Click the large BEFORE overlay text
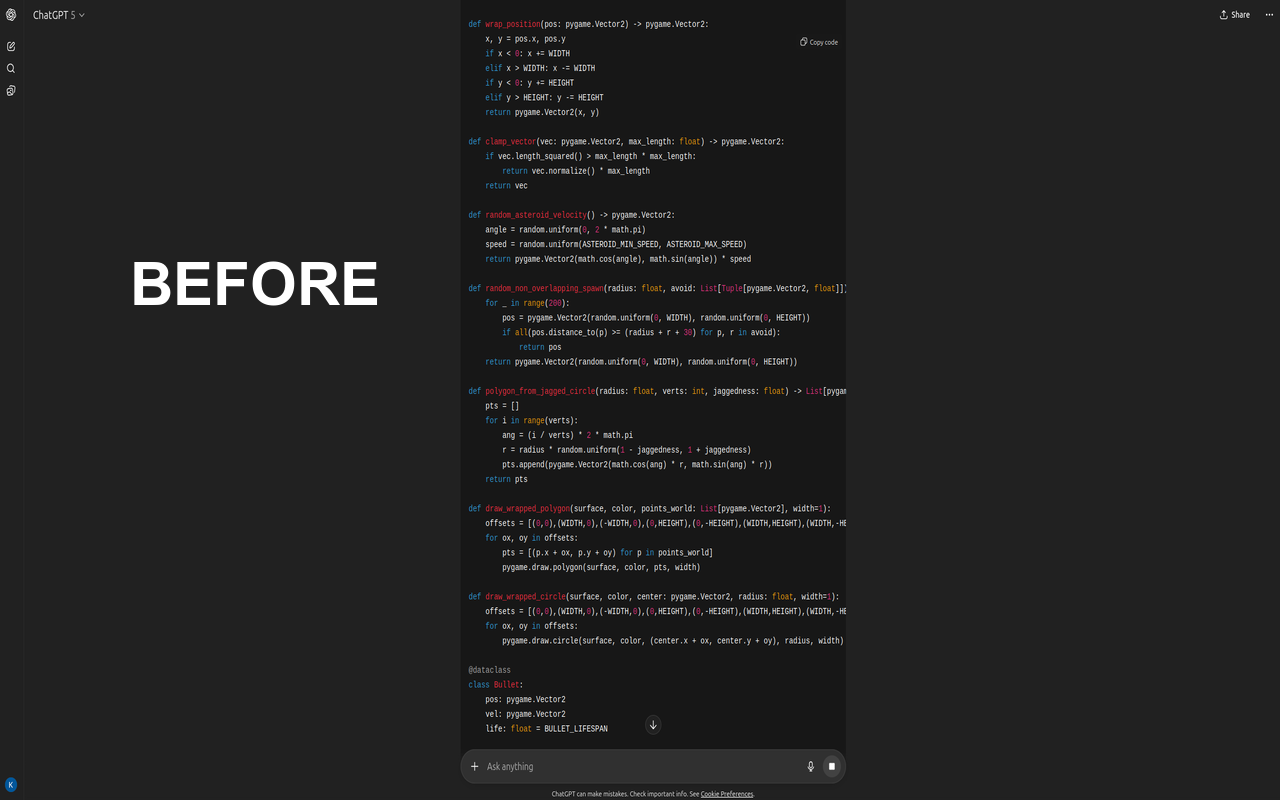Screen dimensions: 1280x800 (x=255, y=283)
